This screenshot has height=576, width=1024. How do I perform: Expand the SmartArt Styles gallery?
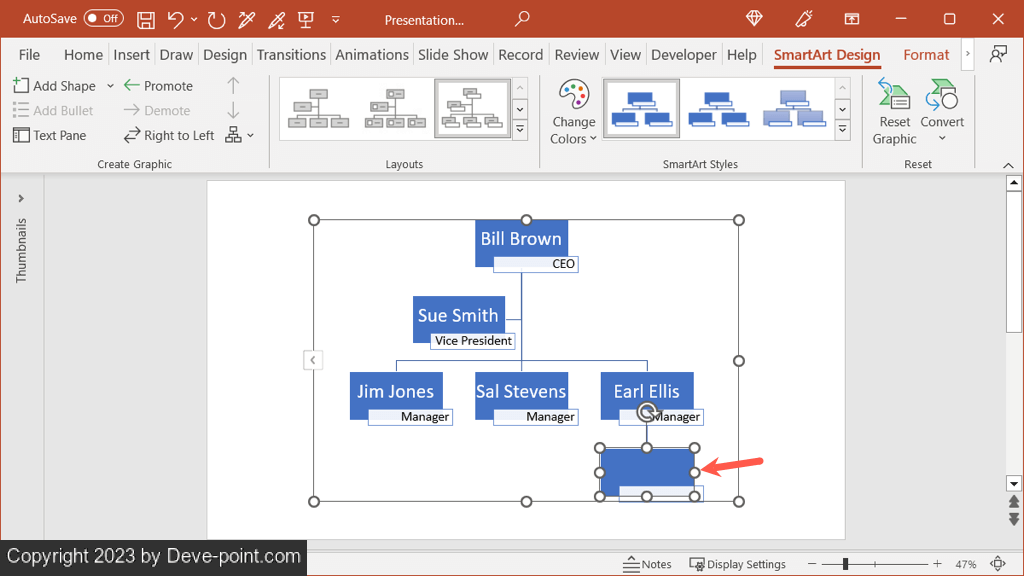tap(843, 131)
